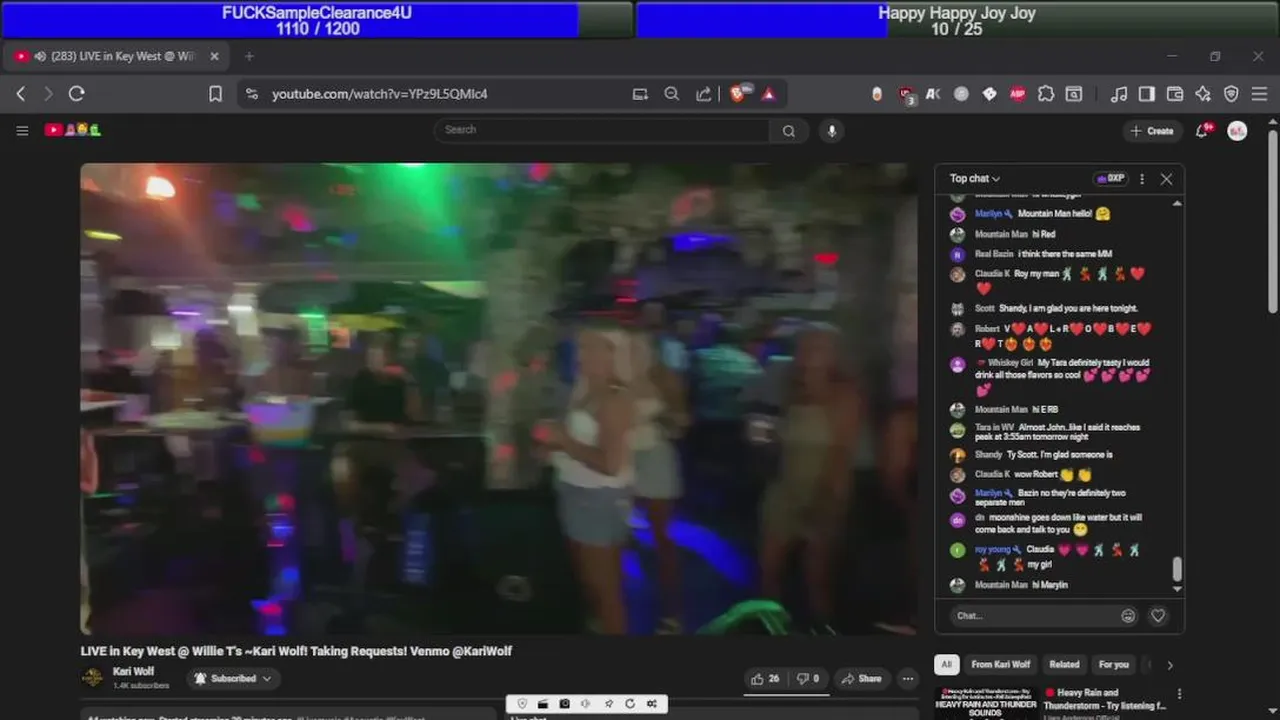1280x720 pixels.
Task: Open Brave Rewards triangle icon
Action: click(x=768, y=94)
